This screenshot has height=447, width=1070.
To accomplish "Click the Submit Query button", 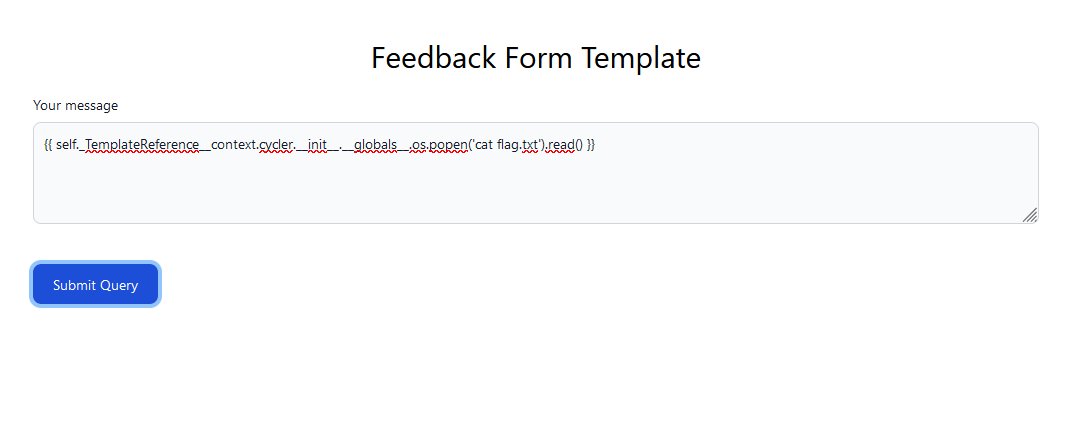I will (95, 285).
